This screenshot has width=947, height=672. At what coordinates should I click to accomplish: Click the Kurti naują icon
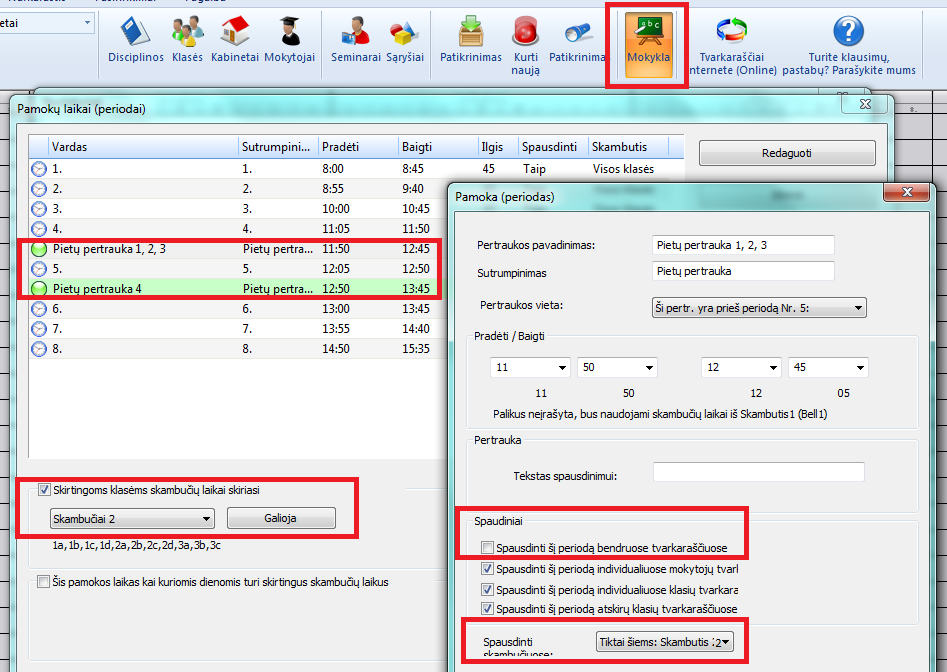(526, 45)
